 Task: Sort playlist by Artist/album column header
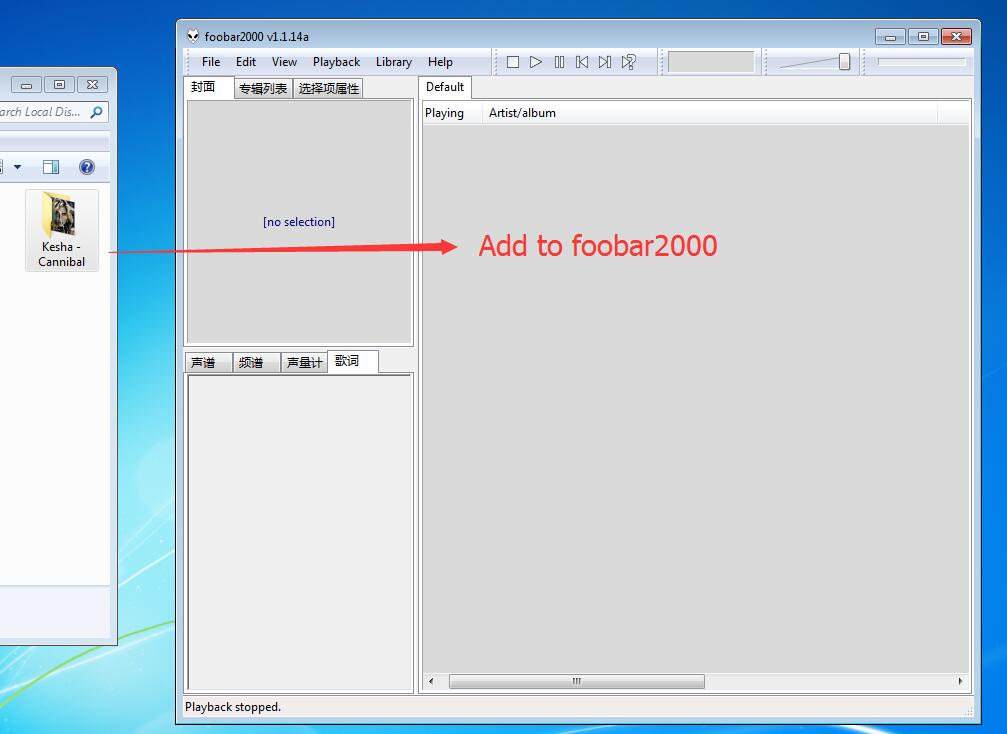(x=710, y=113)
